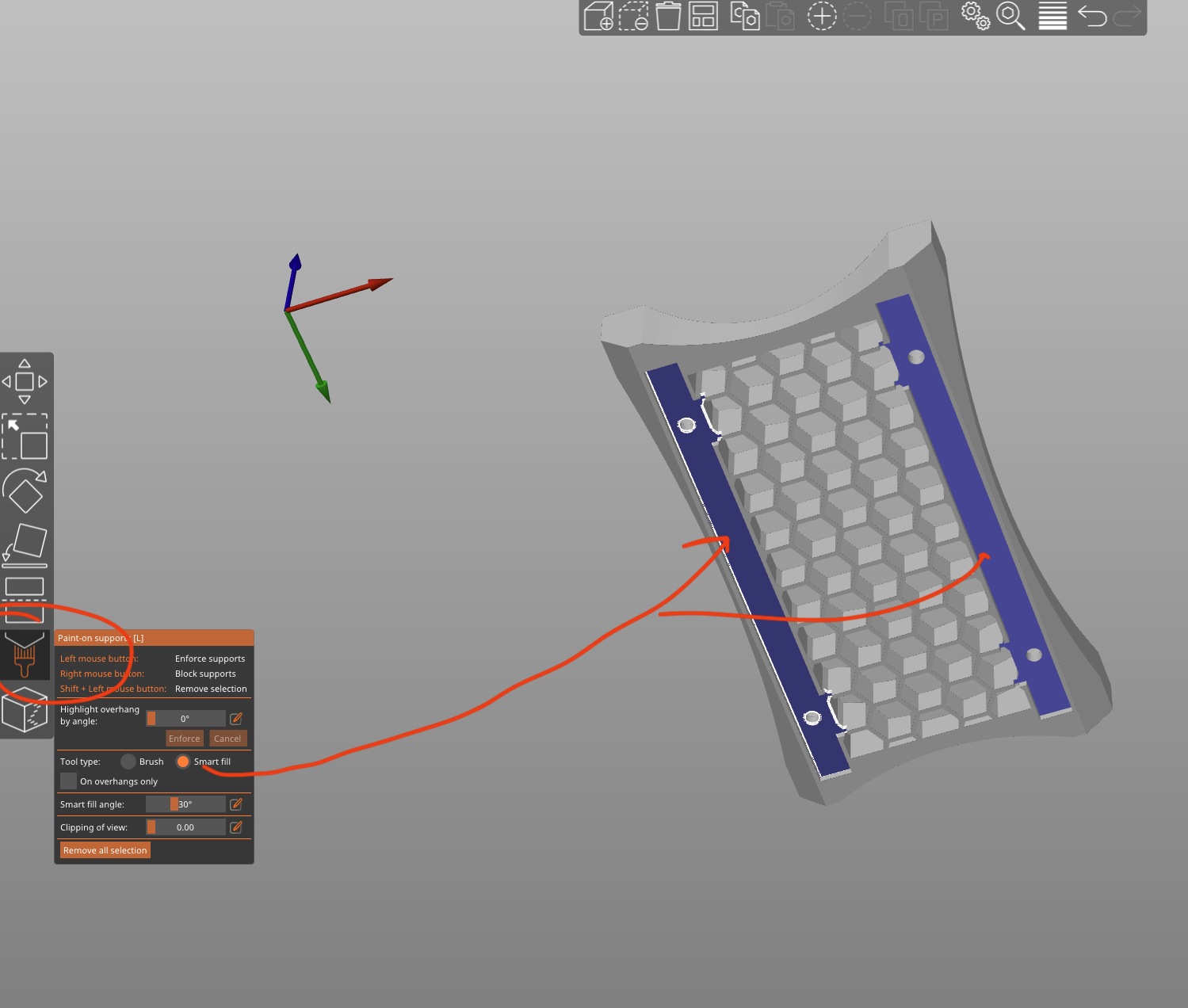Click the Undo arrow icon
Image resolution: width=1188 pixels, height=1008 pixels.
click(1092, 16)
